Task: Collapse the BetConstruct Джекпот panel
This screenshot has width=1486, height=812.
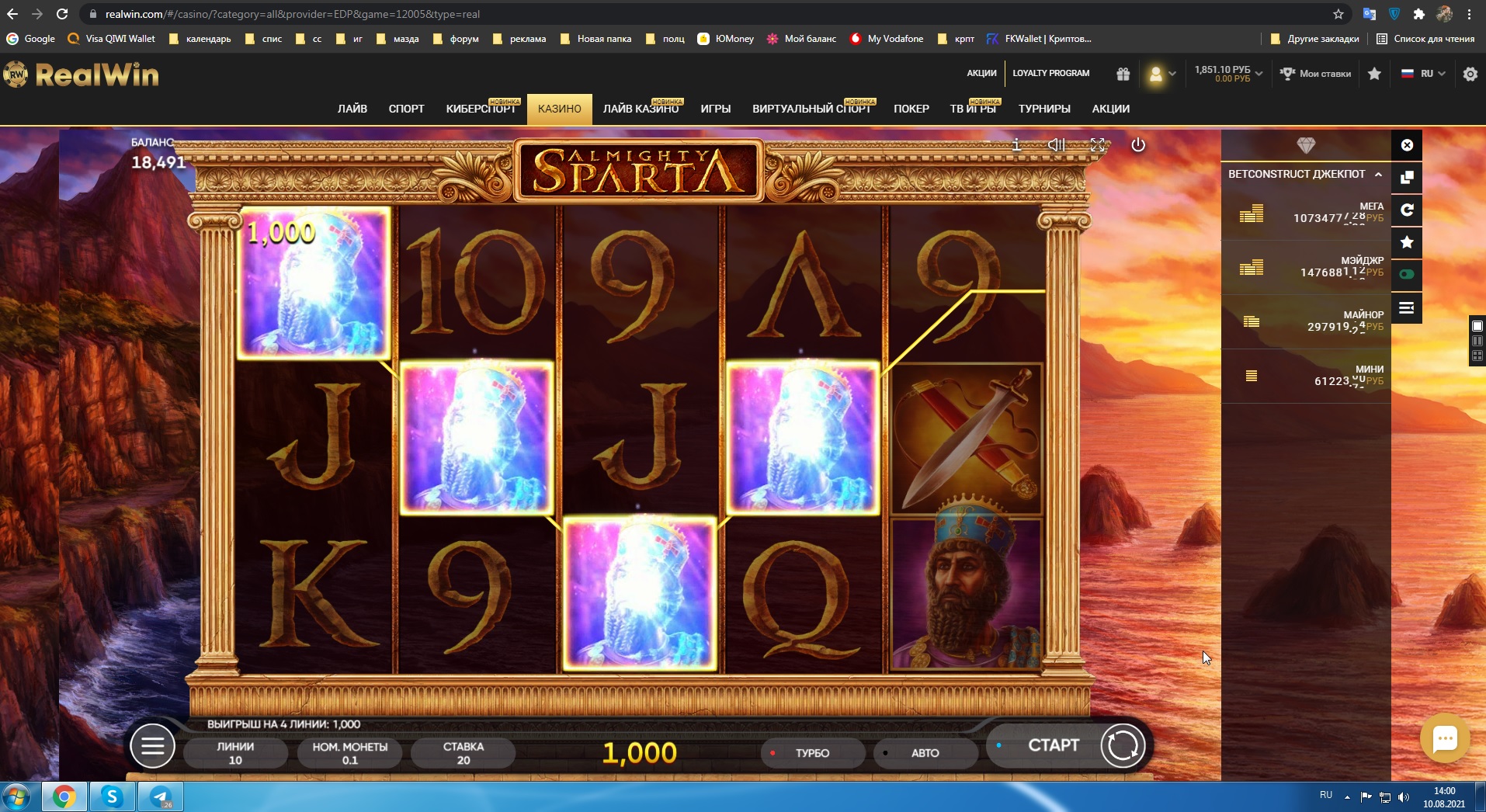Action: tap(1379, 175)
